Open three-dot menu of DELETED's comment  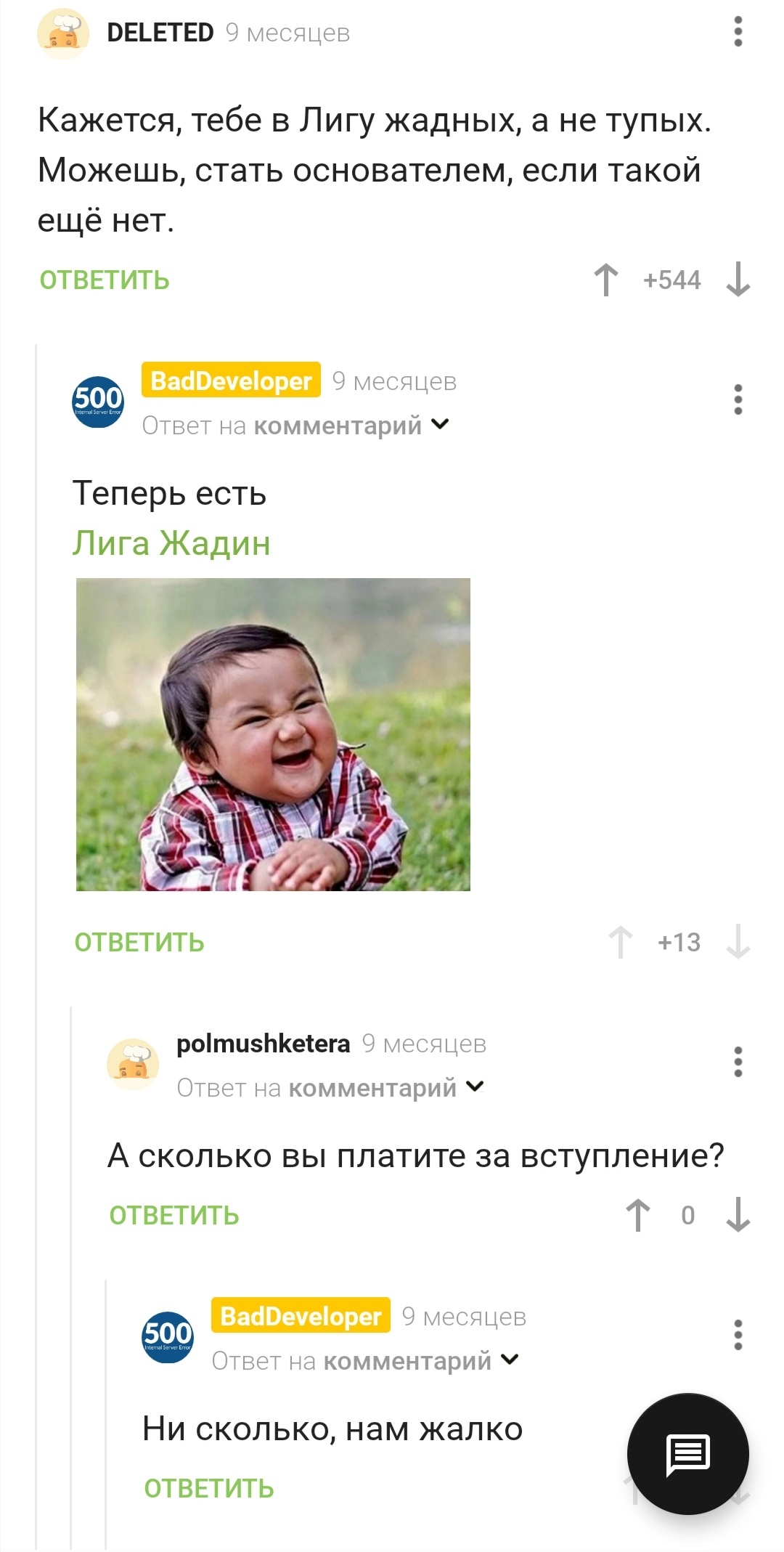[738, 32]
